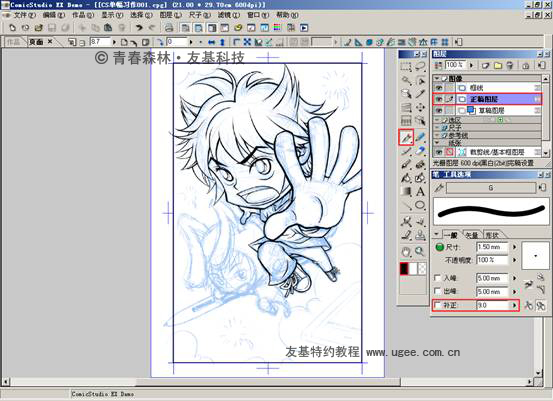Select the red-boxed pen tool in toolbox
Viewport: 553px width, 401px height.
[406, 137]
